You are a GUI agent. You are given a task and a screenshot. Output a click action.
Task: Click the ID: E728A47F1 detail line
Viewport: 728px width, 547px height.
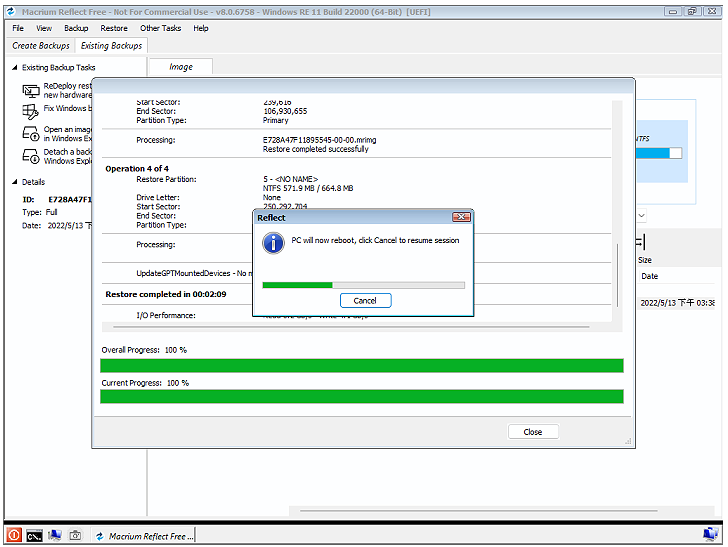point(57,199)
